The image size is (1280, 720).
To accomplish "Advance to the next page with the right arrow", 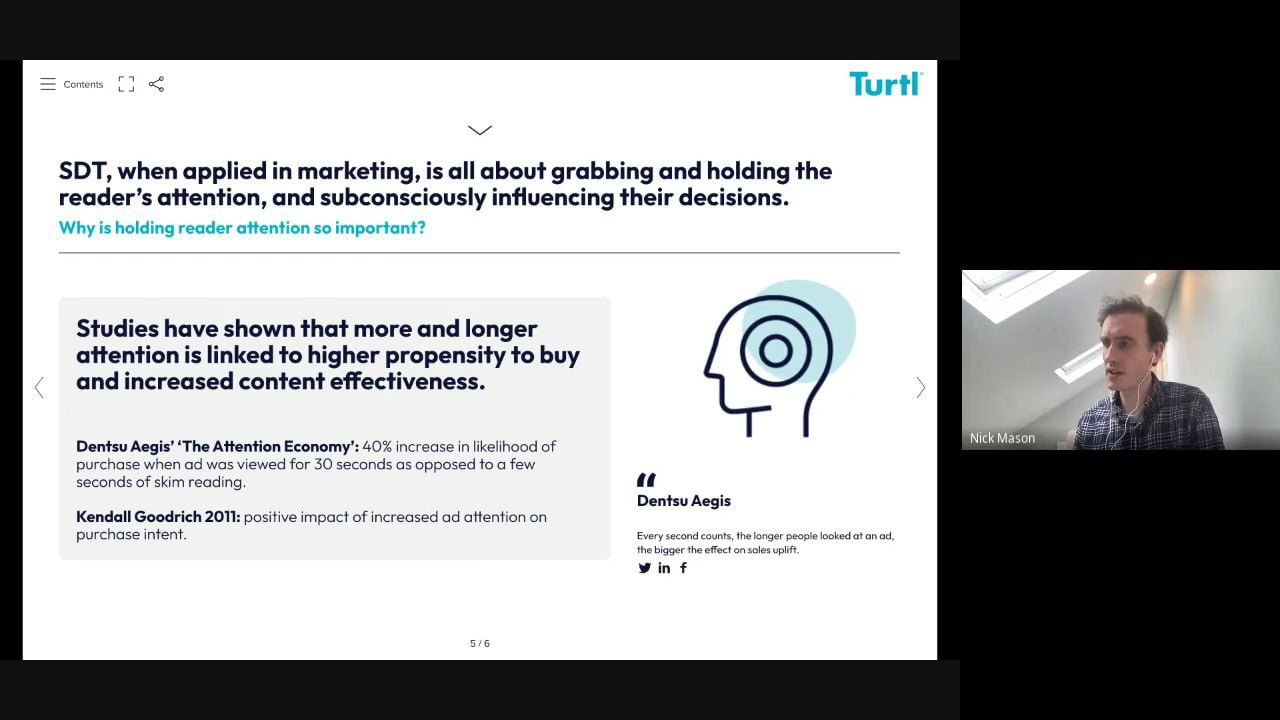I will (x=920, y=388).
